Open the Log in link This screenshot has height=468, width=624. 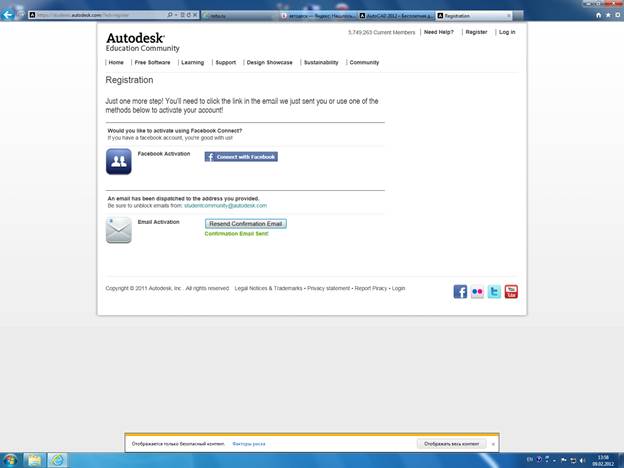pos(507,32)
